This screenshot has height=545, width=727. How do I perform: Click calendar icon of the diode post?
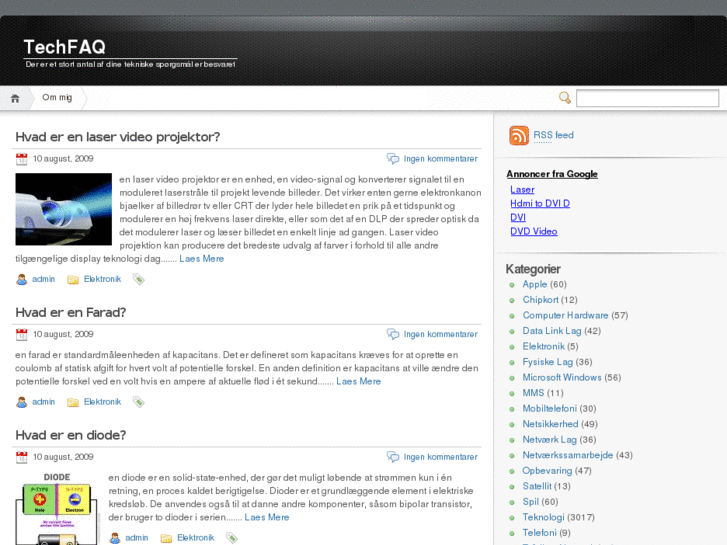[21, 457]
